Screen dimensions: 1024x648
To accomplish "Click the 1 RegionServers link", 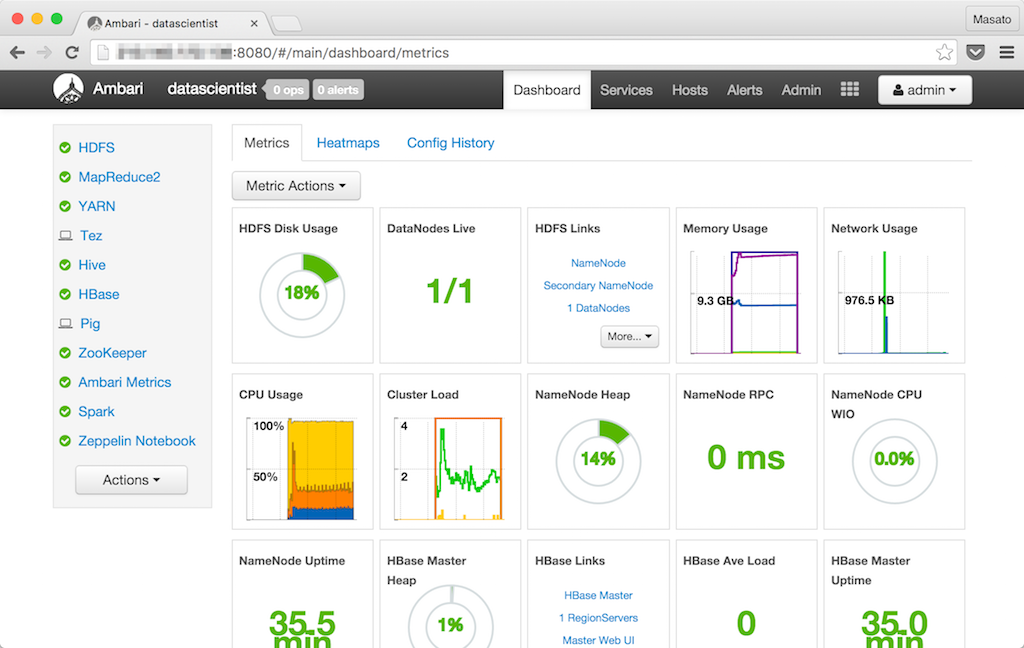I will (598, 618).
